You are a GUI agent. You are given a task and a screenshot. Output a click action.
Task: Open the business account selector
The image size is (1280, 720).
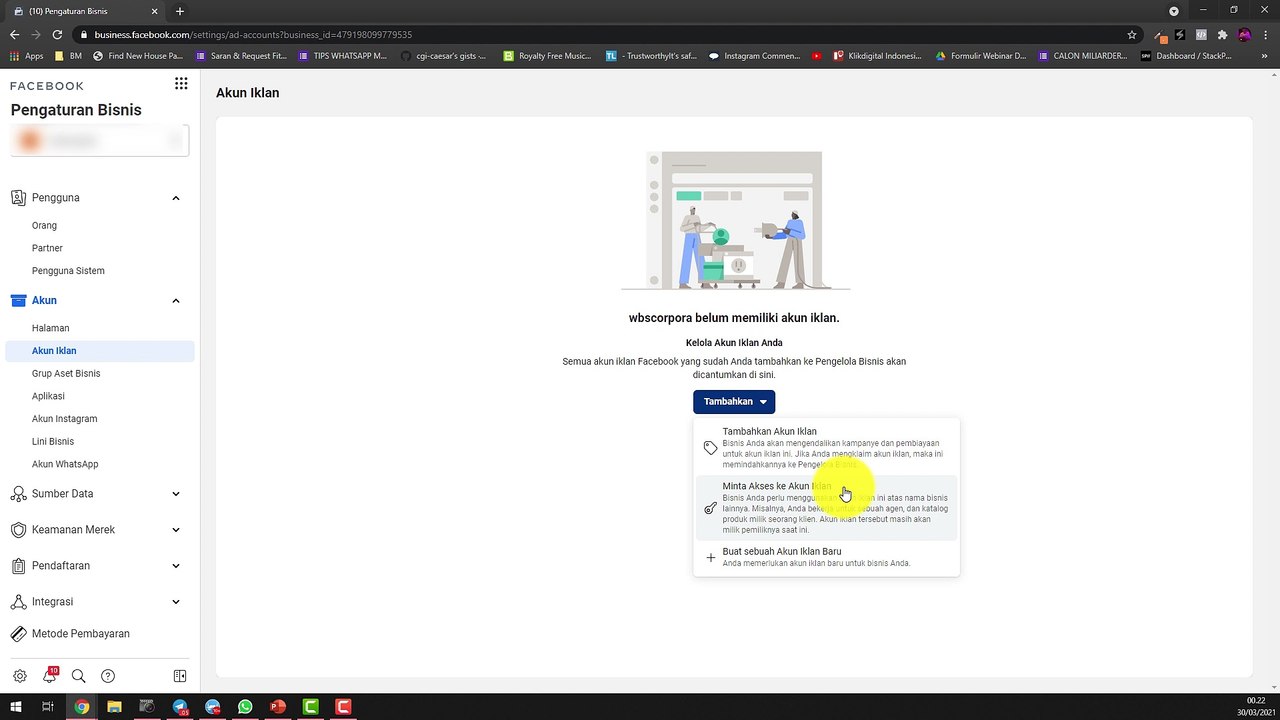(100, 141)
